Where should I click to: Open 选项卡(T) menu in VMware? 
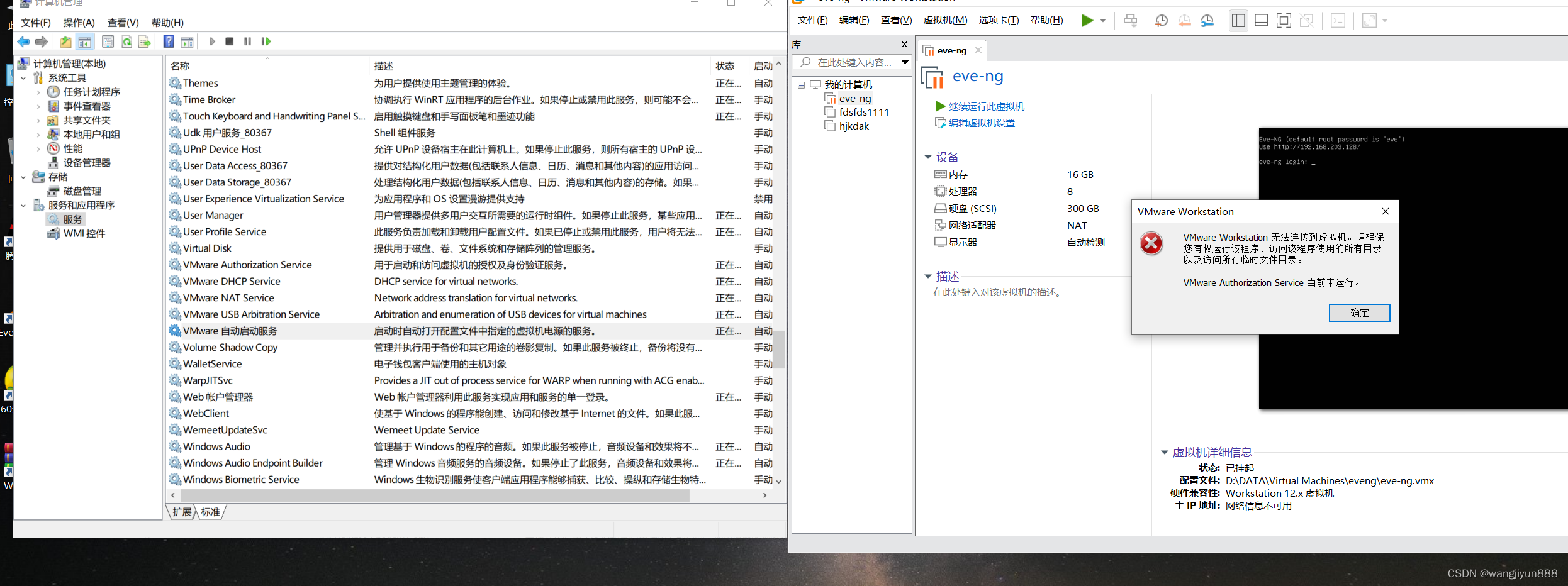pyautogui.click(x=999, y=20)
